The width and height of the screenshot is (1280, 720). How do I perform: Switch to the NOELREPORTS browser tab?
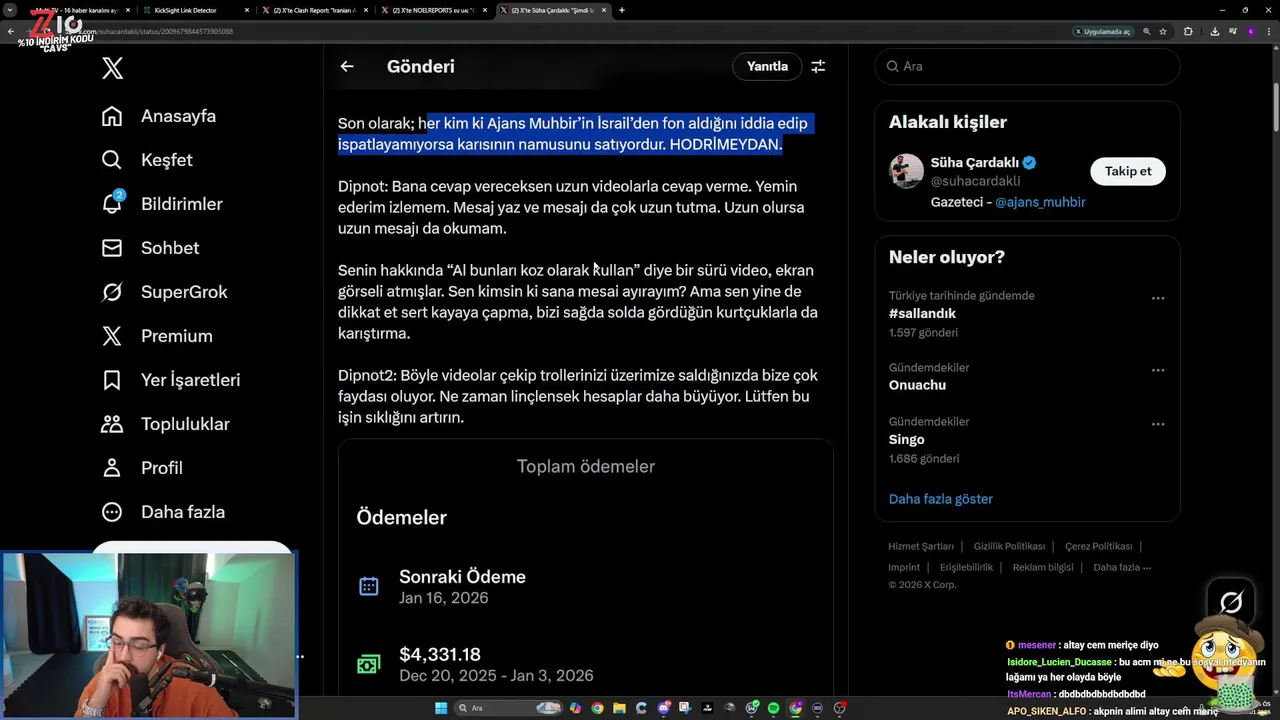[435, 10]
